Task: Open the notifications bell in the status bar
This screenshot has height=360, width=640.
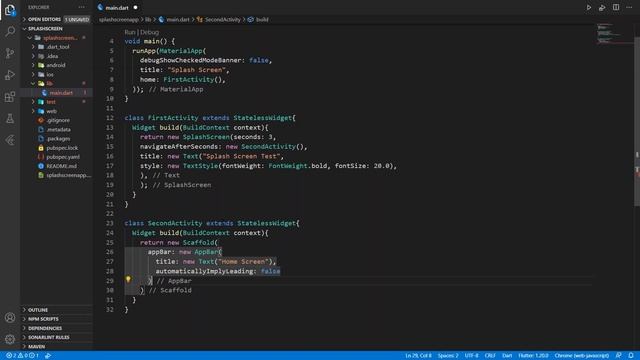Action: pos(631,356)
